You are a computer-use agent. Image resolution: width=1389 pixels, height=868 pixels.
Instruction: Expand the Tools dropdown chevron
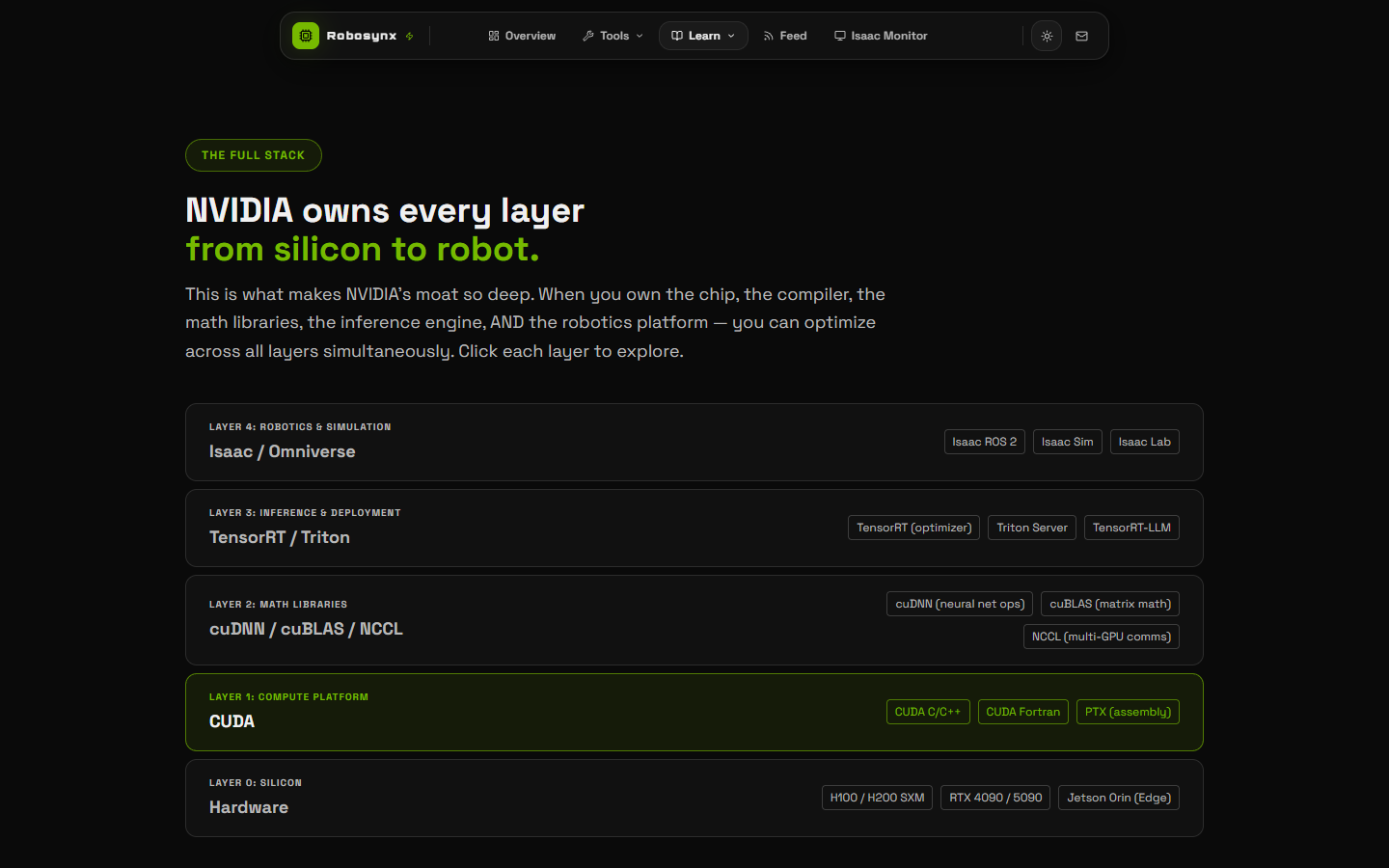(640, 36)
